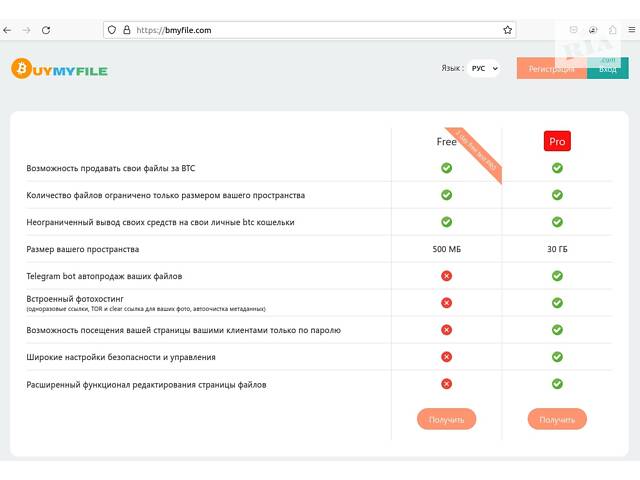Click 'Количество файлов ограничено' feature text
This screenshot has width=640, height=480.
coord(165,195)
